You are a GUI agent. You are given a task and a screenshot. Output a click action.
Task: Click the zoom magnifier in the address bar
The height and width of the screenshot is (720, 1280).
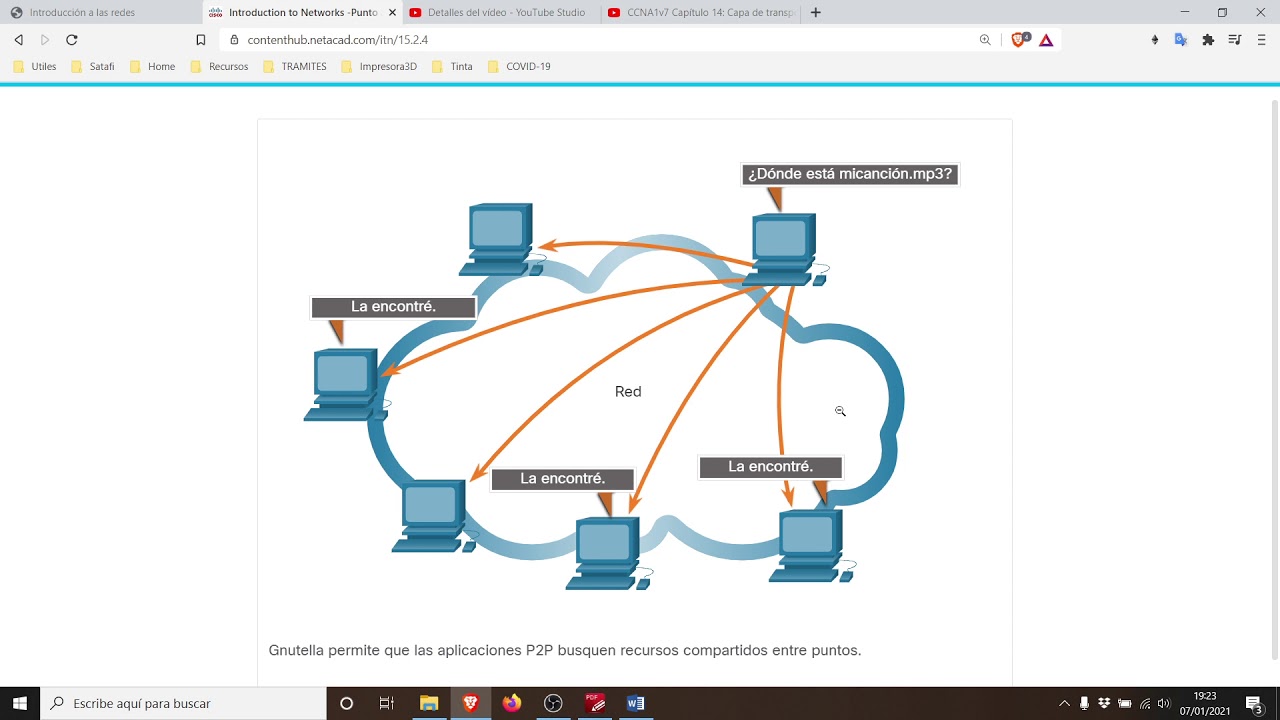coord(985,40)
